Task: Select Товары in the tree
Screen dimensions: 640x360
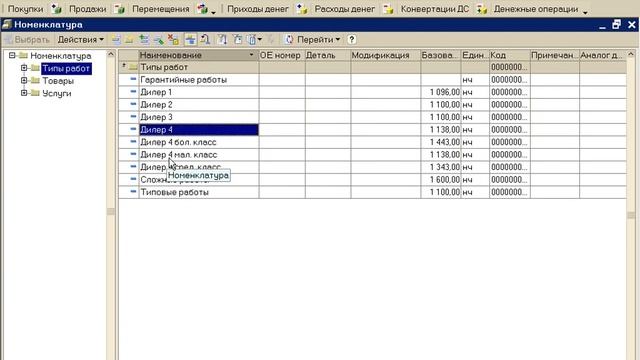Action: coord(58,81)
